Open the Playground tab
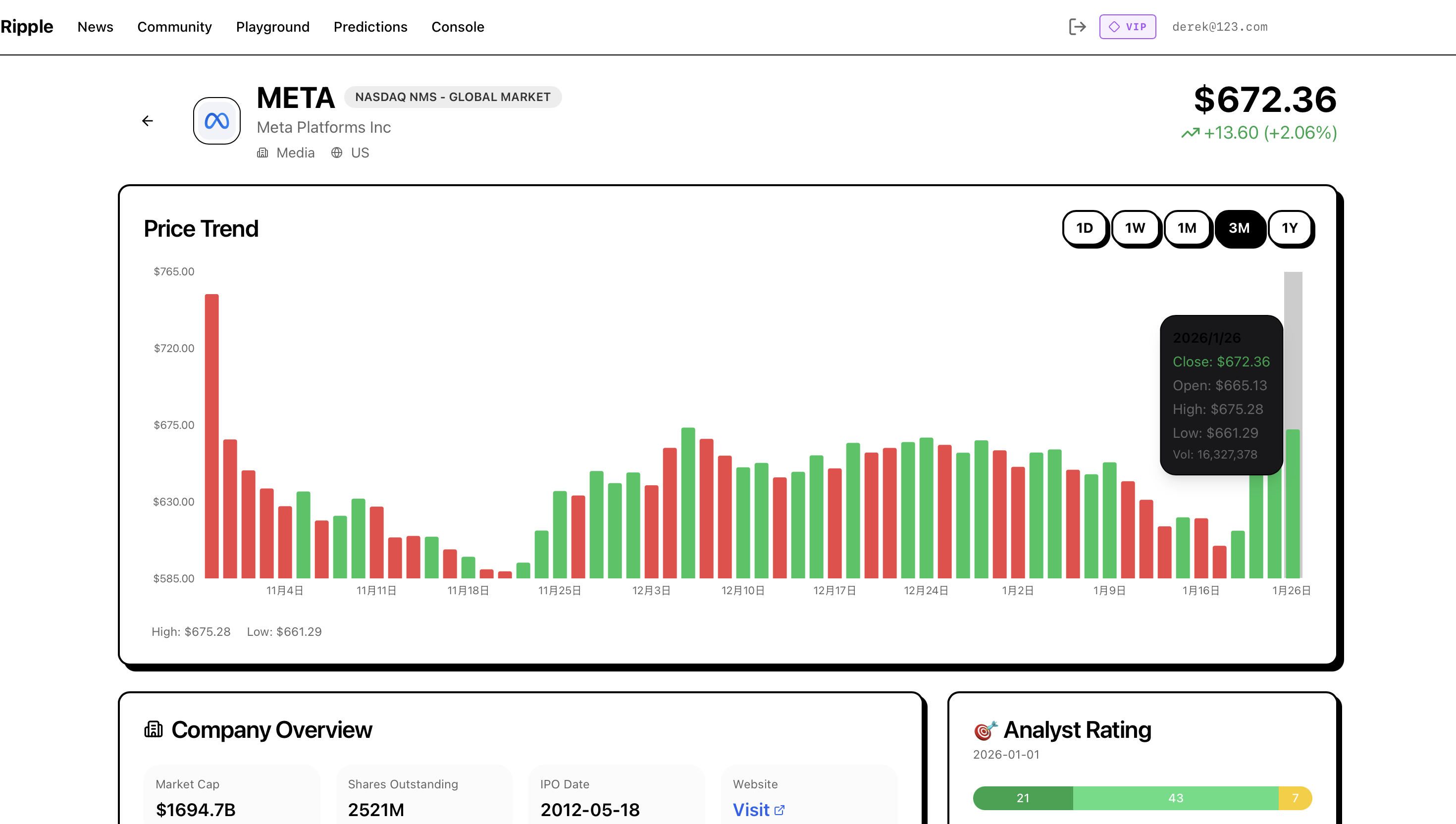 coord(272,27)
